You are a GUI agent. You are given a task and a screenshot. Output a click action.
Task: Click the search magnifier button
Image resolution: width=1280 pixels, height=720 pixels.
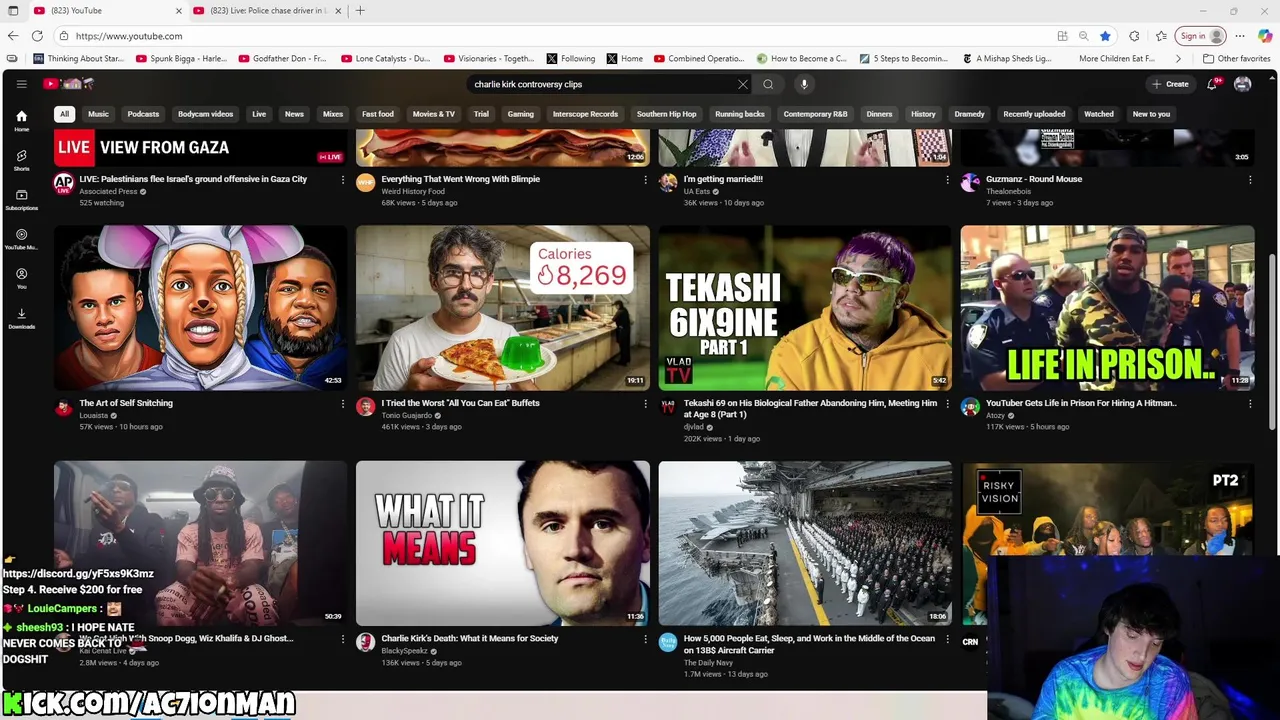pyautogui.click(x=768, y=84)
